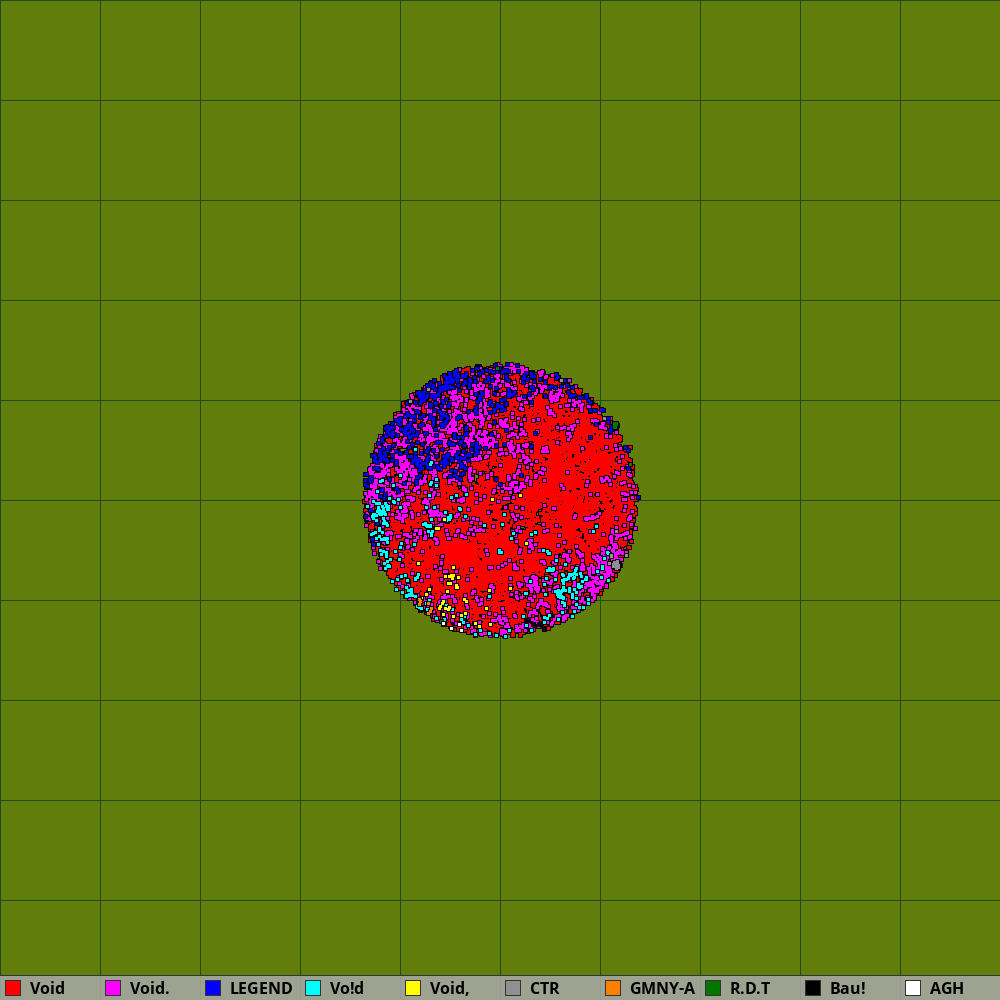Select the 'Void' team name text
The height and width of the screenshot is (1000, 1000).
47,988
